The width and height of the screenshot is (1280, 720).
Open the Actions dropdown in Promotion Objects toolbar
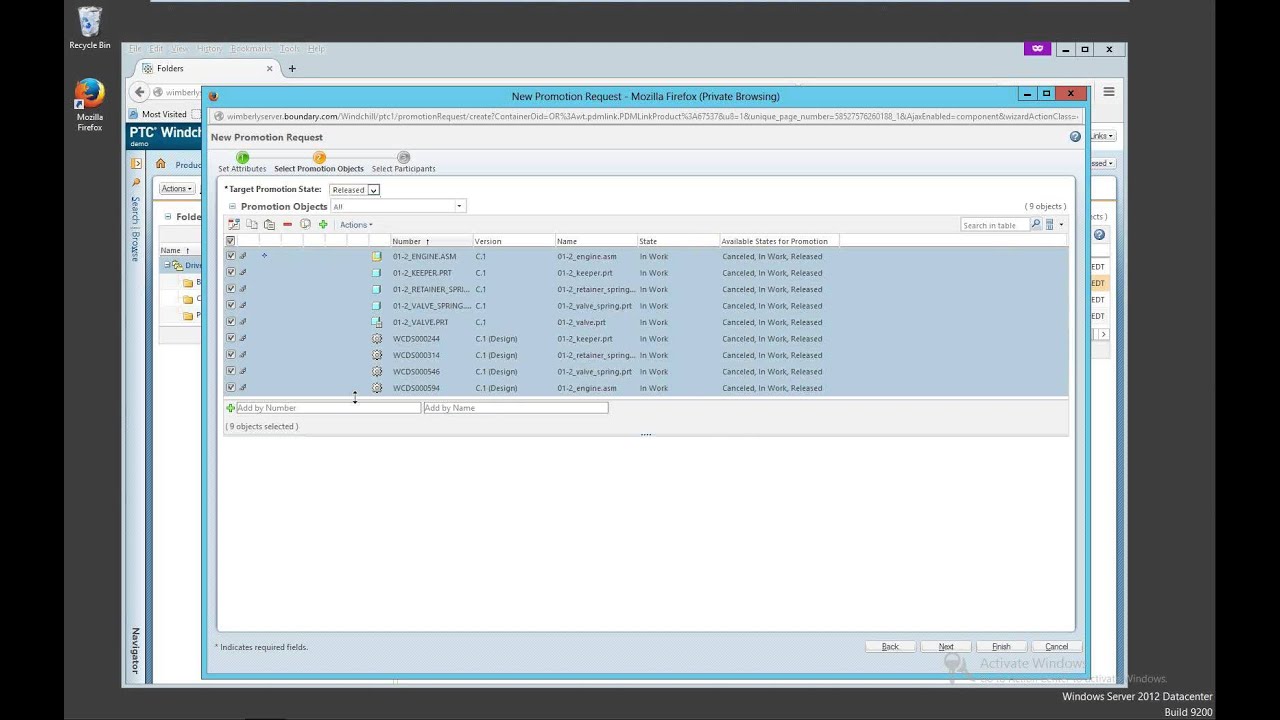(356, 225)
